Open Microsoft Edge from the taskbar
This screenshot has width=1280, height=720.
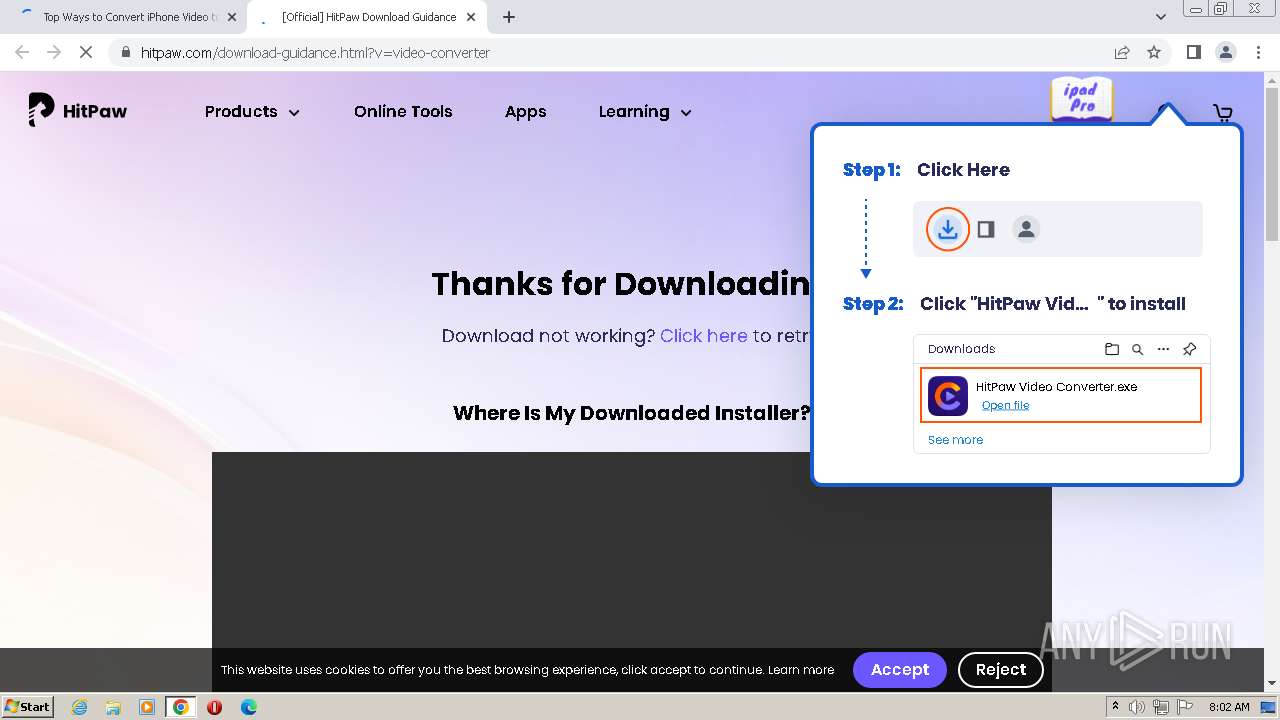pos(248,707)
